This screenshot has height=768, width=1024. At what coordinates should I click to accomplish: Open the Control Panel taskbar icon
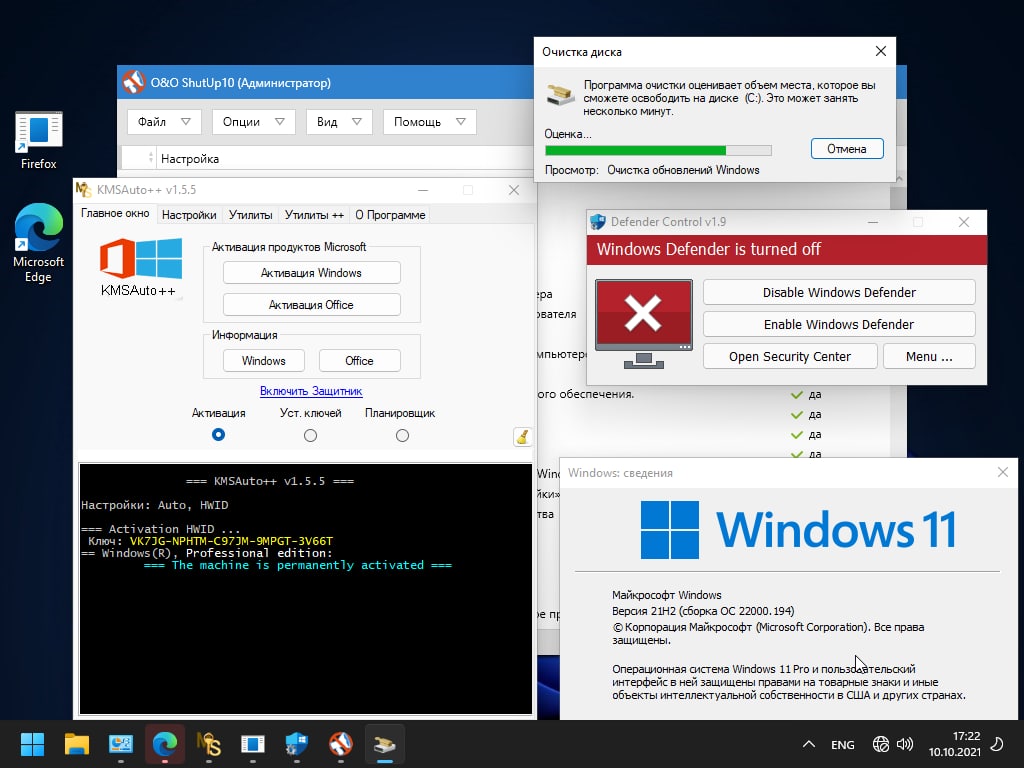tap(121, 744)
